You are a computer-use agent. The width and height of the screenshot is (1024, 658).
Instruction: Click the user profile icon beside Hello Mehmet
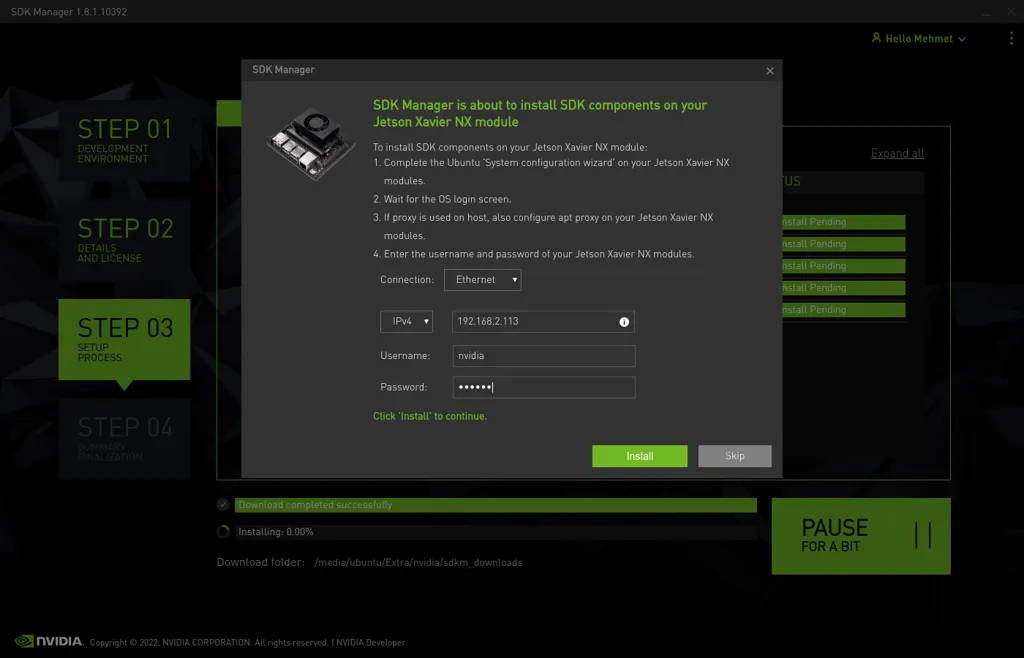point(876,38)
